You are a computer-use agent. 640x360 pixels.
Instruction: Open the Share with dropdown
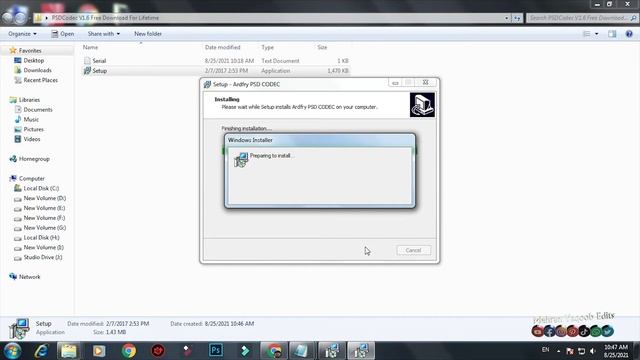pos(104,33)
